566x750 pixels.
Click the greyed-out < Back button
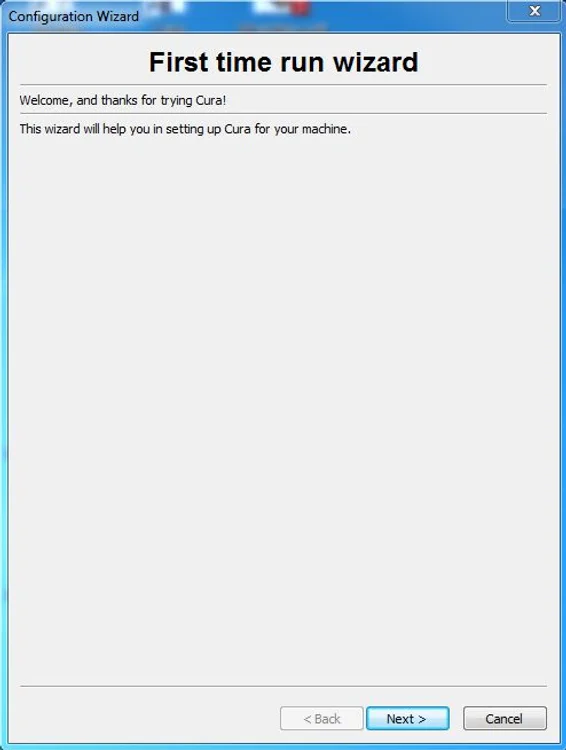322,718
